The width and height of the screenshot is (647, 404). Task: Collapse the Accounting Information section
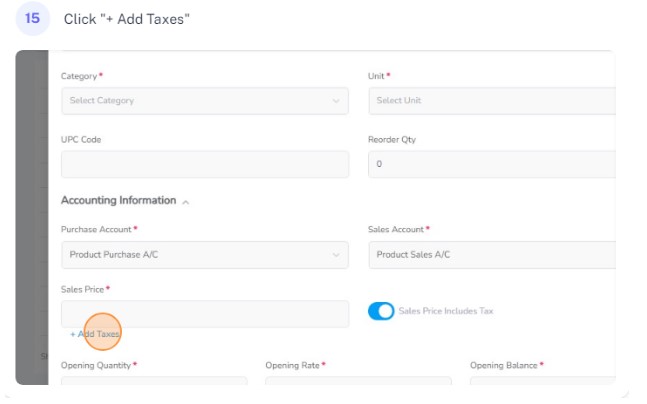tap(186, 202)
